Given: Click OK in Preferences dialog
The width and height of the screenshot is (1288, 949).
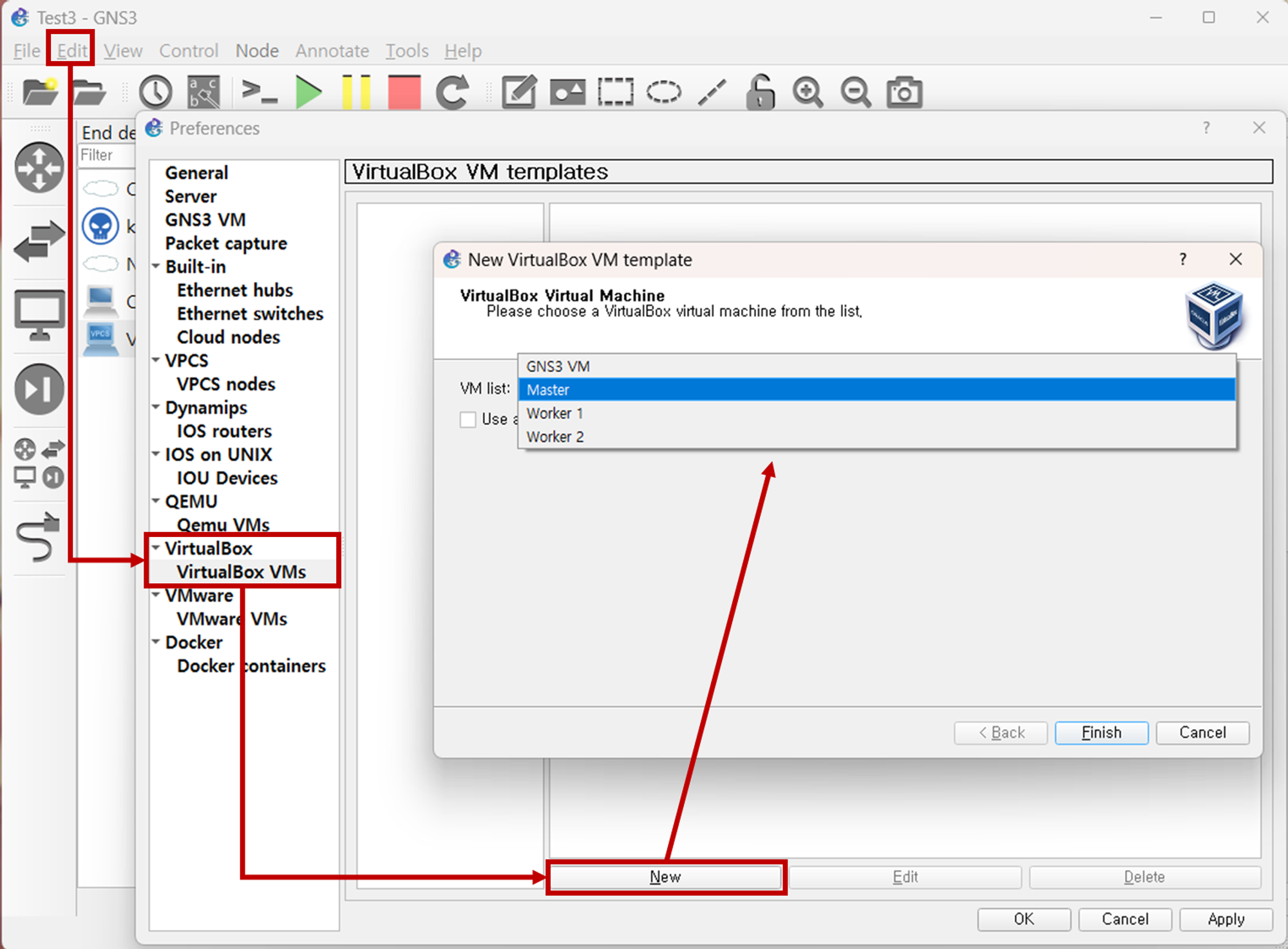Looking at the screenshot, I should 1024,919.
